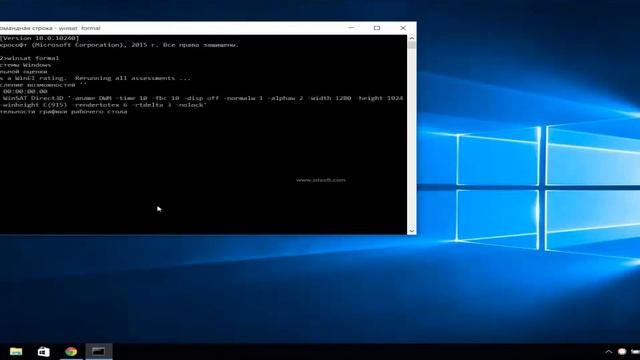Launch Google Chrome from the taskbar
Image resolution: width=640 pixels, height=360 pixels.
point(71,351)
